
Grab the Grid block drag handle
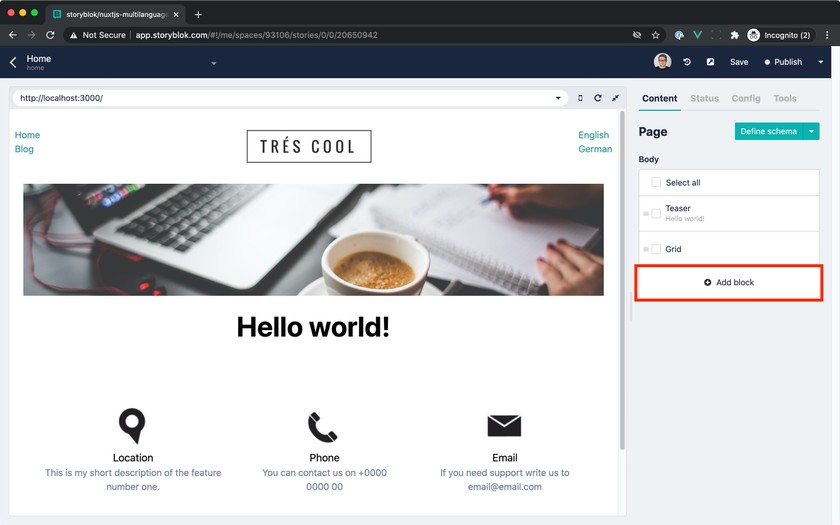tap(646, 249)
